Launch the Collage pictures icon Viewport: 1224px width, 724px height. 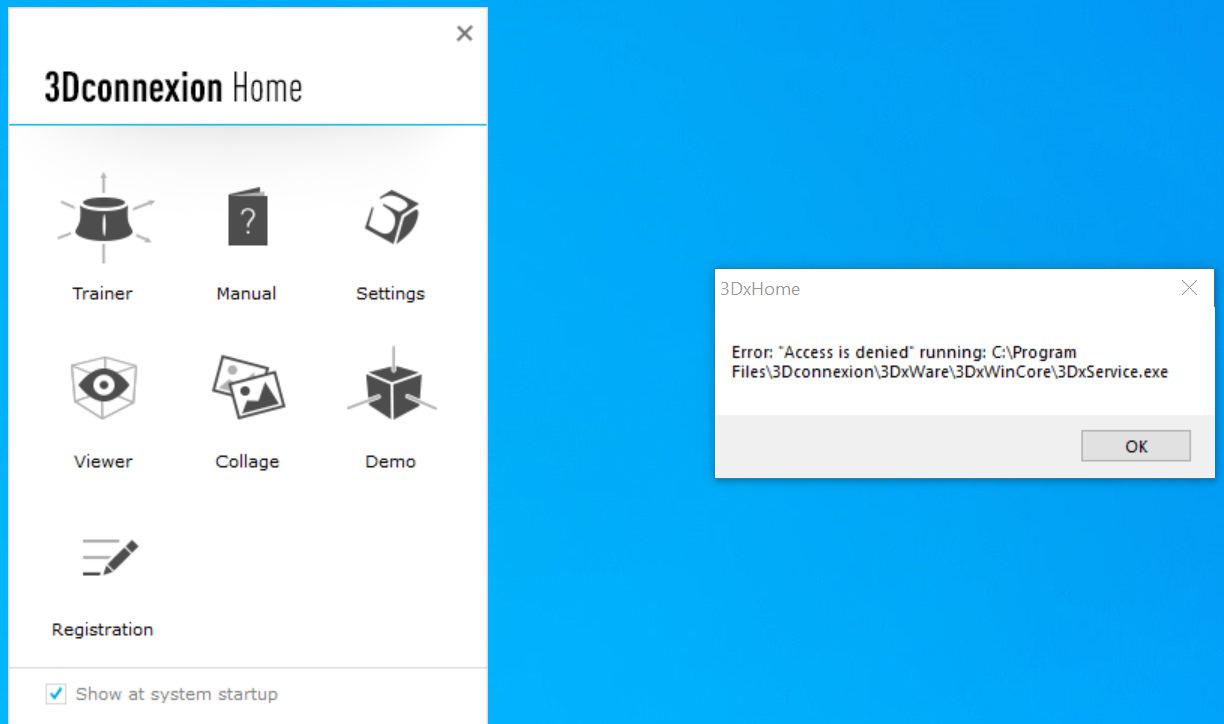point(248,386)
